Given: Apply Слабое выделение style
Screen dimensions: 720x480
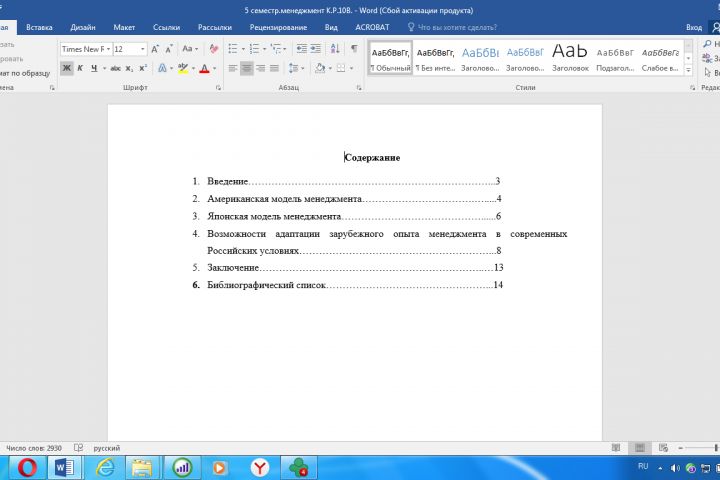Looking at the screenshot, I should [x=660, y=58].
